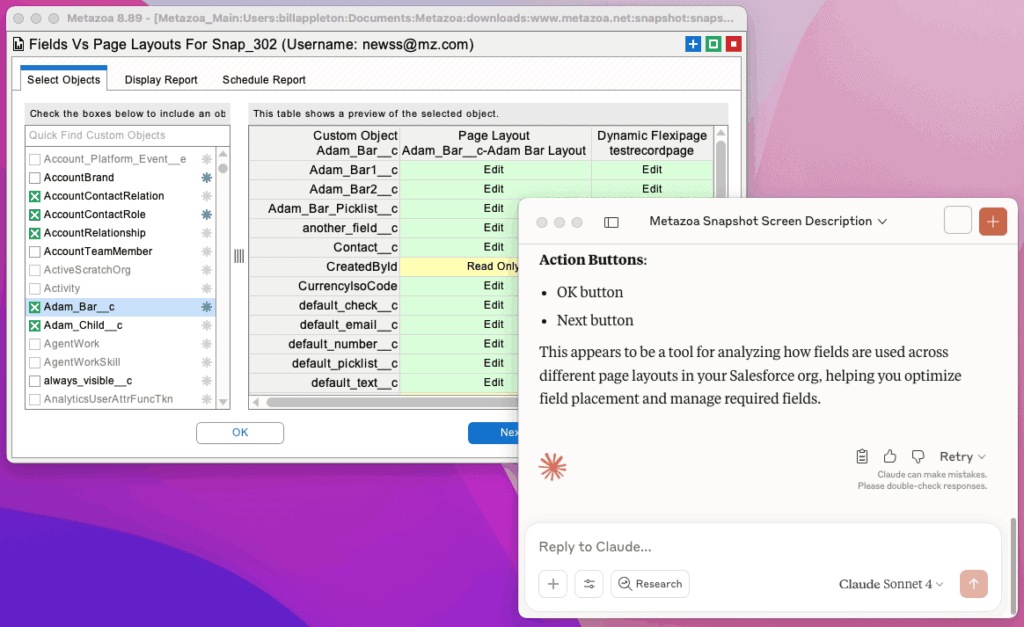Check the AccountTeamMember checkbox
Image resolution: width=1024 pixels, height=627 pixels.
pos(35,251)
